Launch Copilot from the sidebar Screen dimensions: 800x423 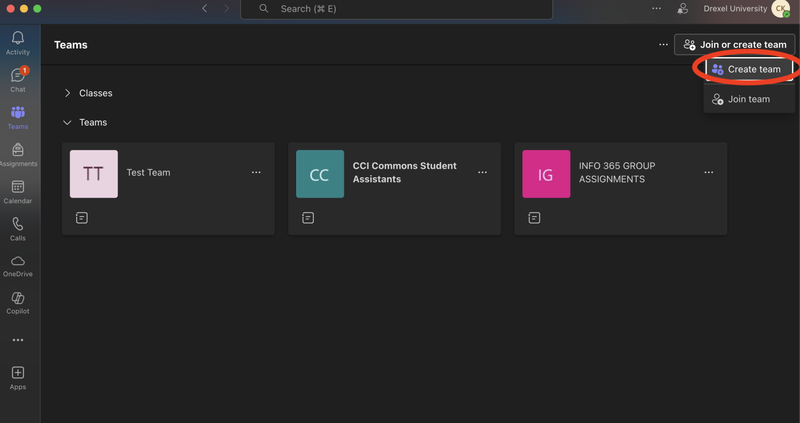pos(18,302)
